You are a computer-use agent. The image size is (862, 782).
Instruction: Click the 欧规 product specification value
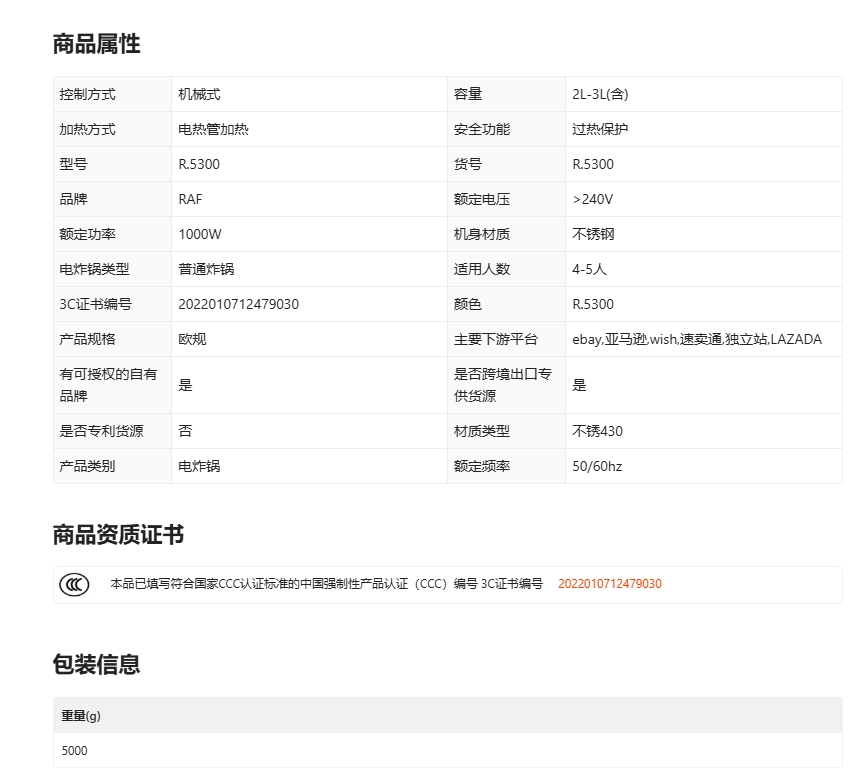click(x=192, y=339)
